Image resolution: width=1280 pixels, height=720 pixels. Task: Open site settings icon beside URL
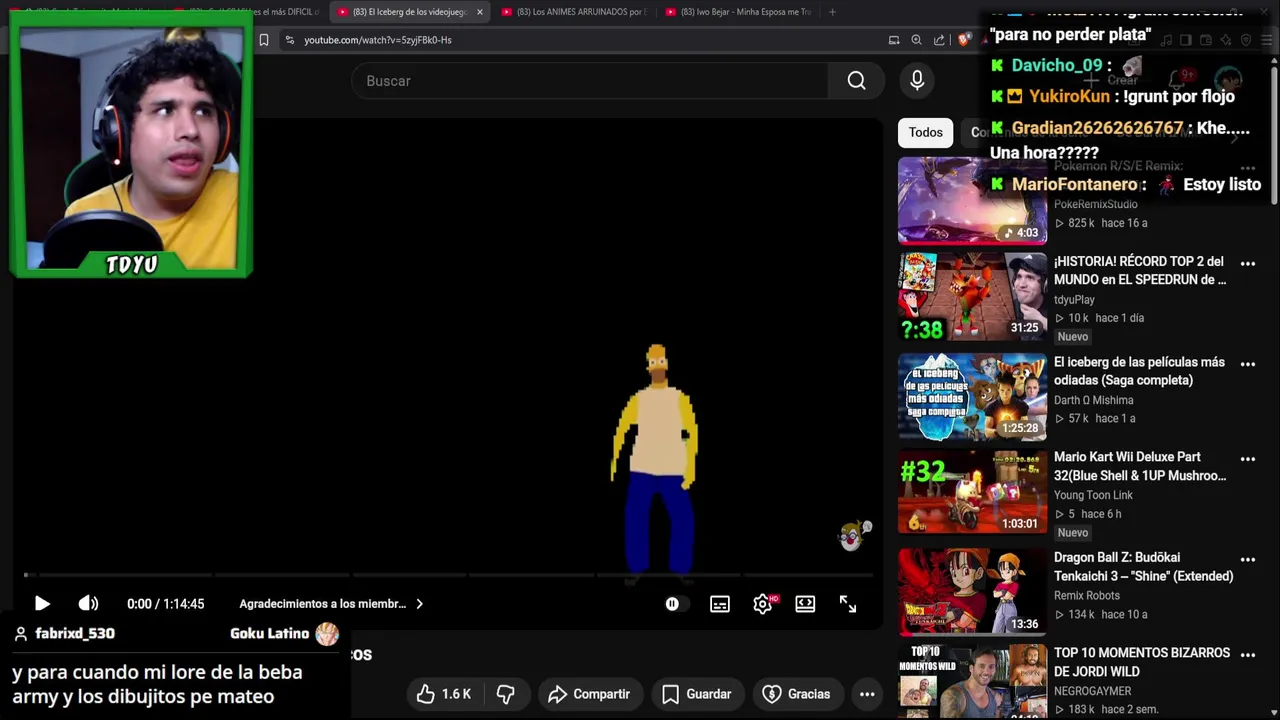pyautogui.click(x=289, y=40)
